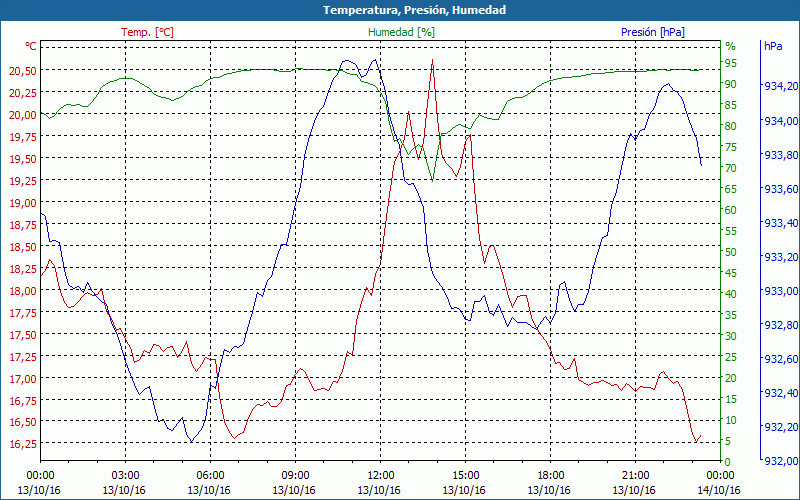Click the '50' humidity axis value
The image size is (800, 500).
pyautogui.click(x=731, y=252)
